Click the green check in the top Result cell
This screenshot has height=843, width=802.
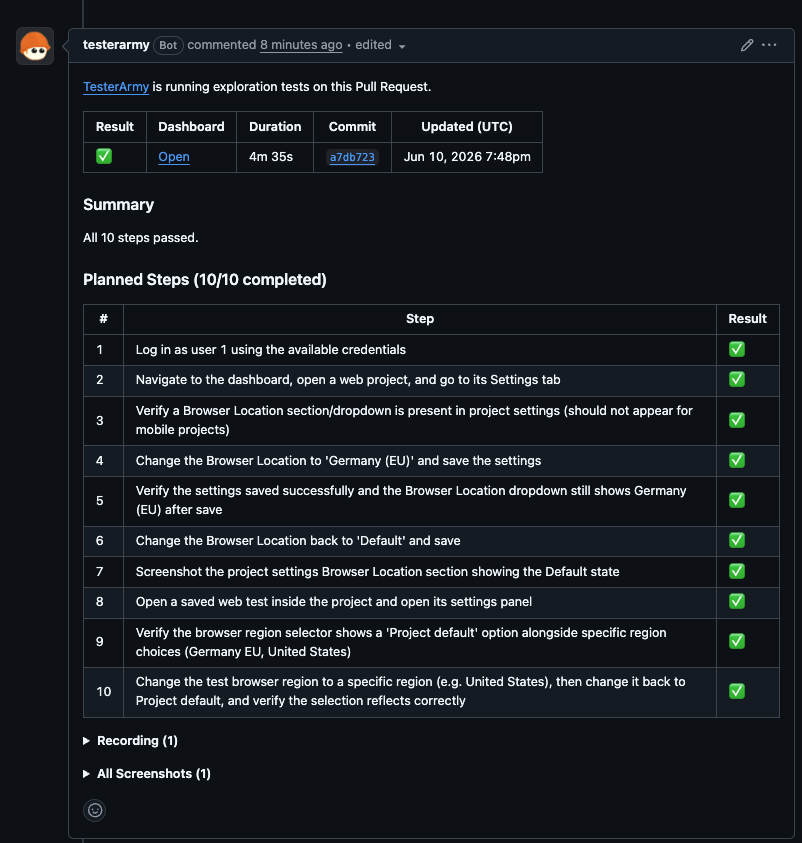coord(104,156)
